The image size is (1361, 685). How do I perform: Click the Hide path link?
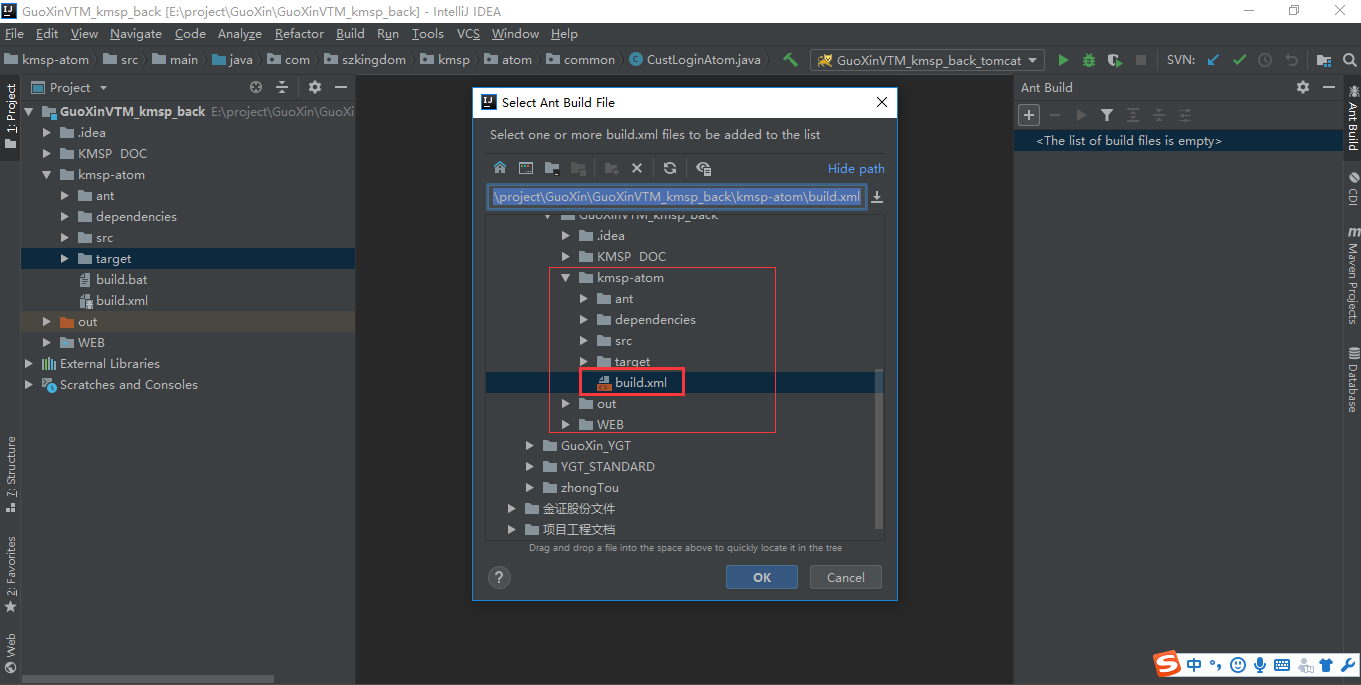856,169
